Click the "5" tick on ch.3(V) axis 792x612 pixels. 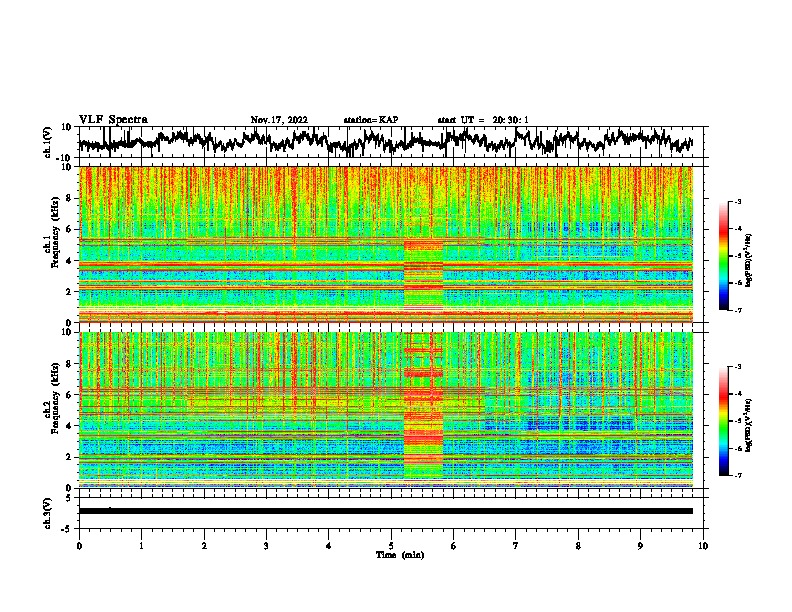click(69, 498)
